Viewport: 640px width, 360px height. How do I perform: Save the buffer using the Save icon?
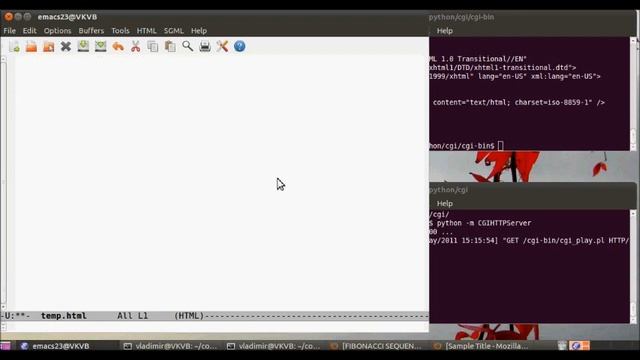pos(83,47)
